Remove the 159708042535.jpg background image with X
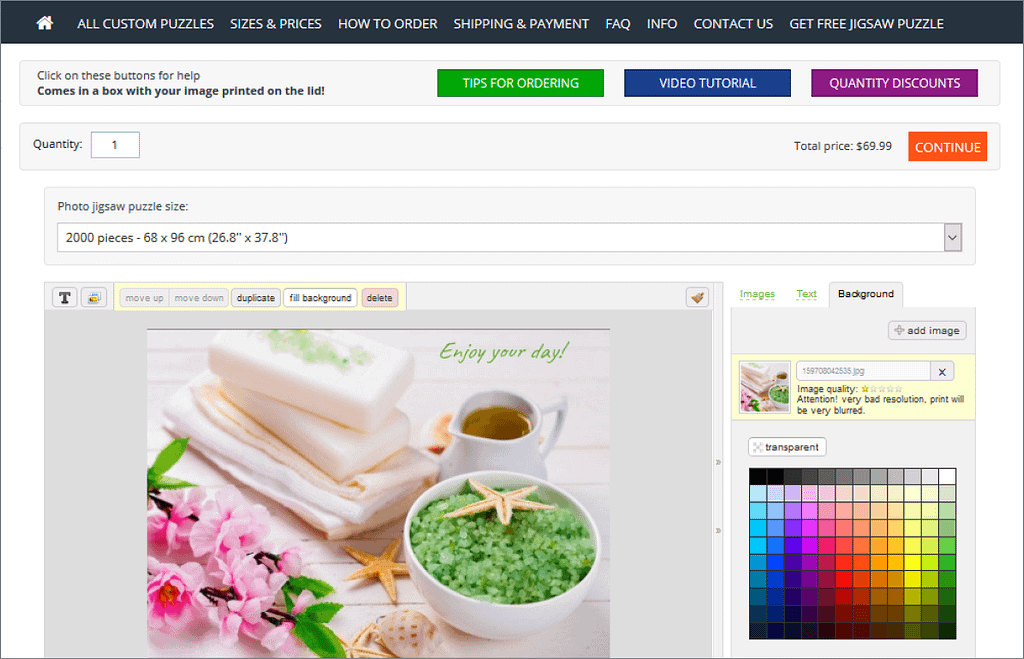 (942, 371)
